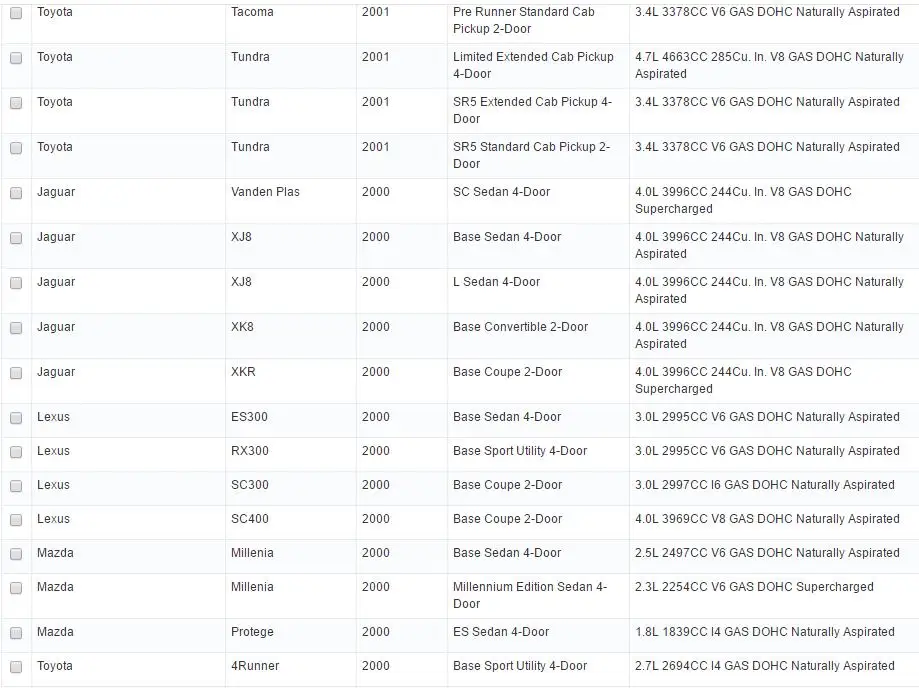
Task: Select checkbox for Tundra SR5 Extended Cab row
Action: [x=16, y=103]
